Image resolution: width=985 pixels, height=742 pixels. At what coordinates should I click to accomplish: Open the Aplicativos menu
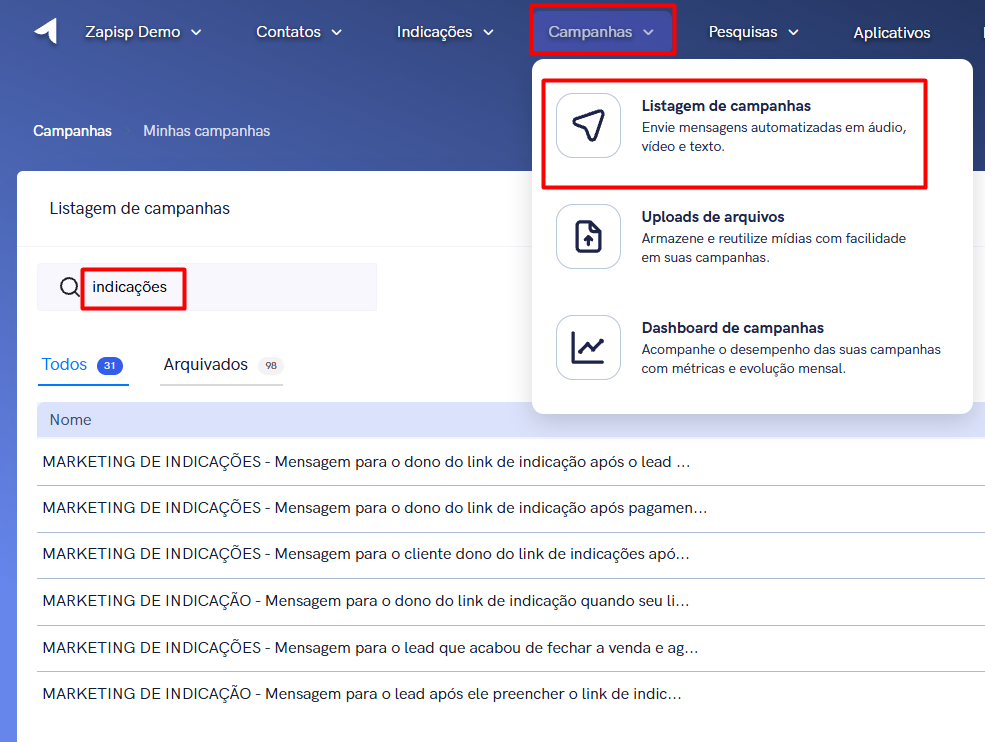(891, 33)
